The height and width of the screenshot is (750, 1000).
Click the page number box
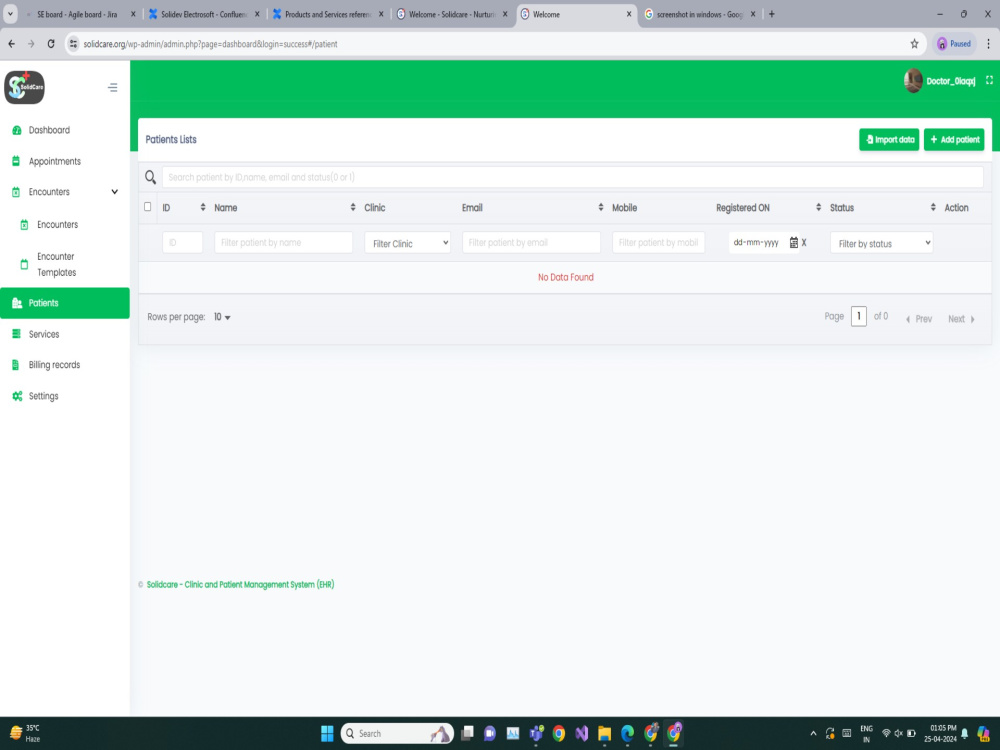[858, 316]
